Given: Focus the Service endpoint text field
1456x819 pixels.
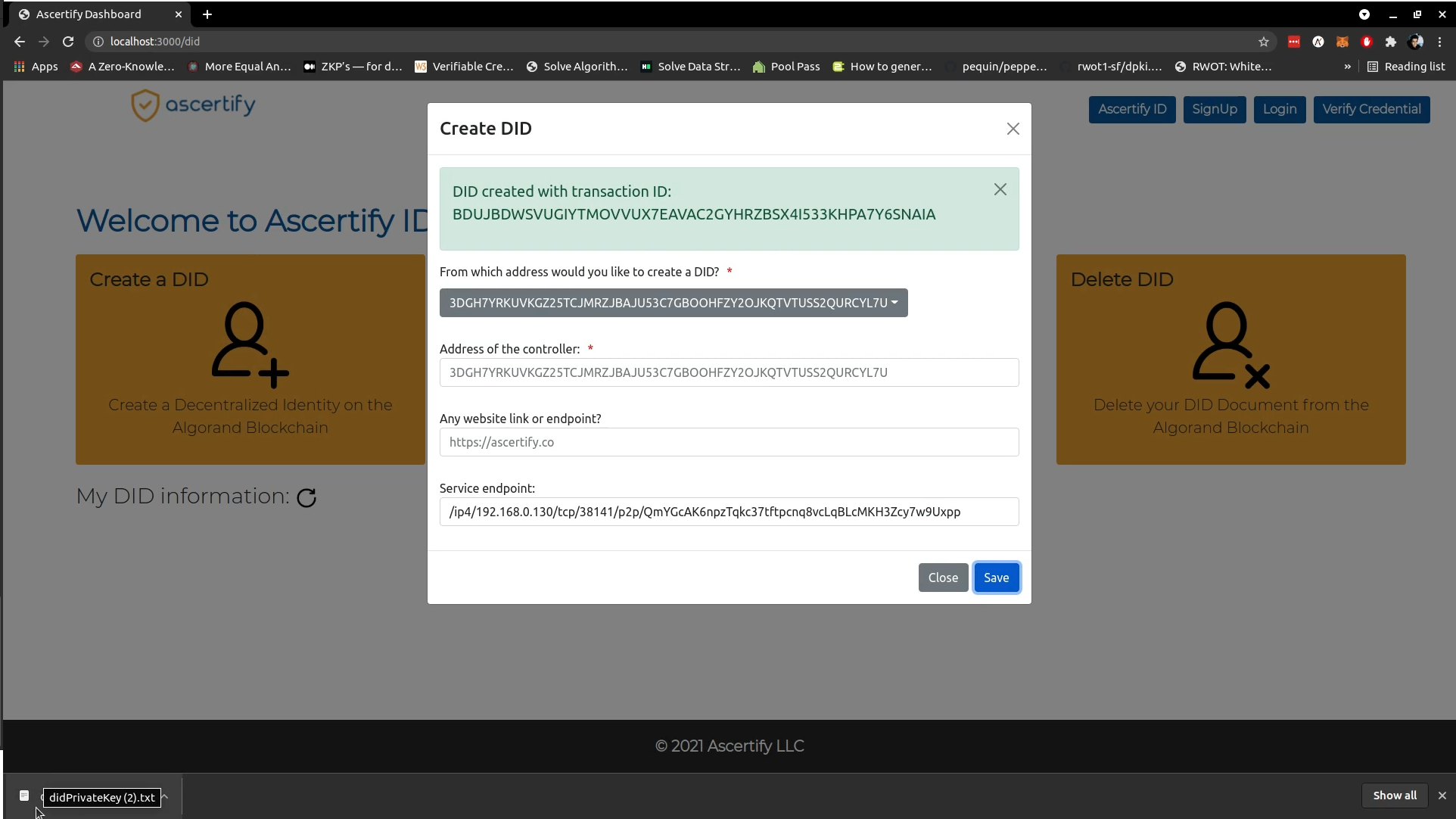Looking at the screenshot, I should point(729,512).
